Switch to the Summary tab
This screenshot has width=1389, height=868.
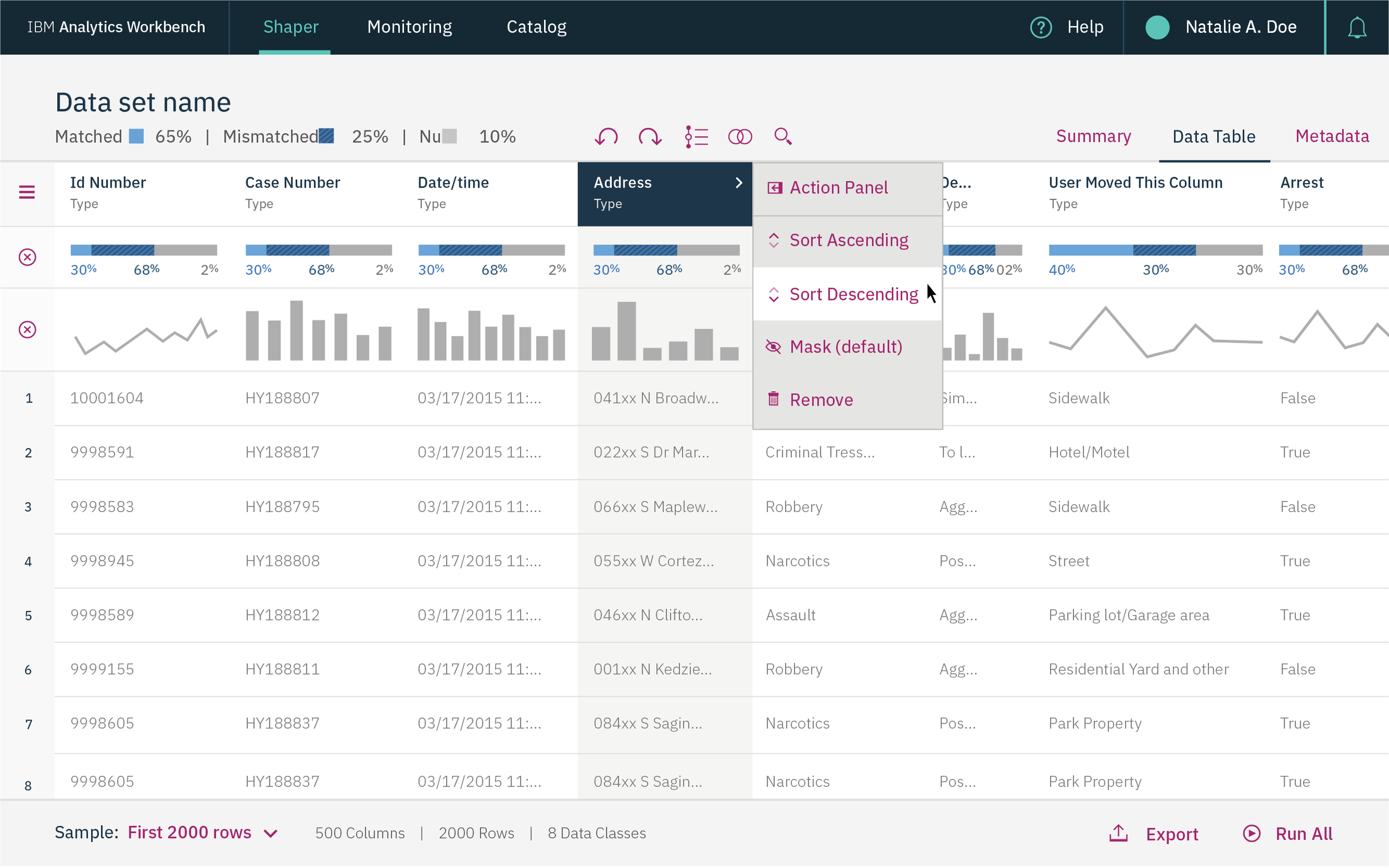tap(1093, 136)
